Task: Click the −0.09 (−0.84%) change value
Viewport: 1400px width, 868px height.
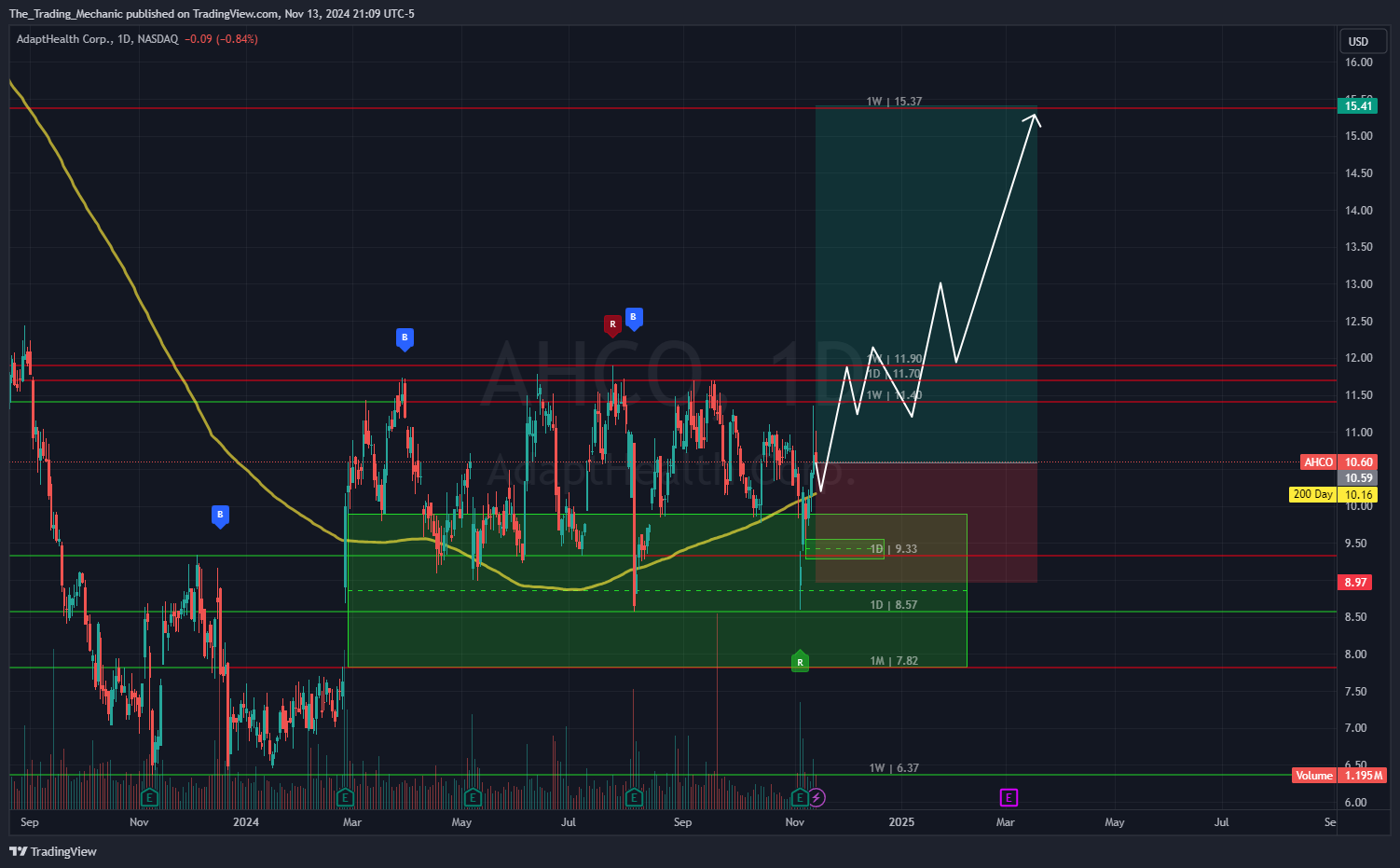Action: coord(221,39)
